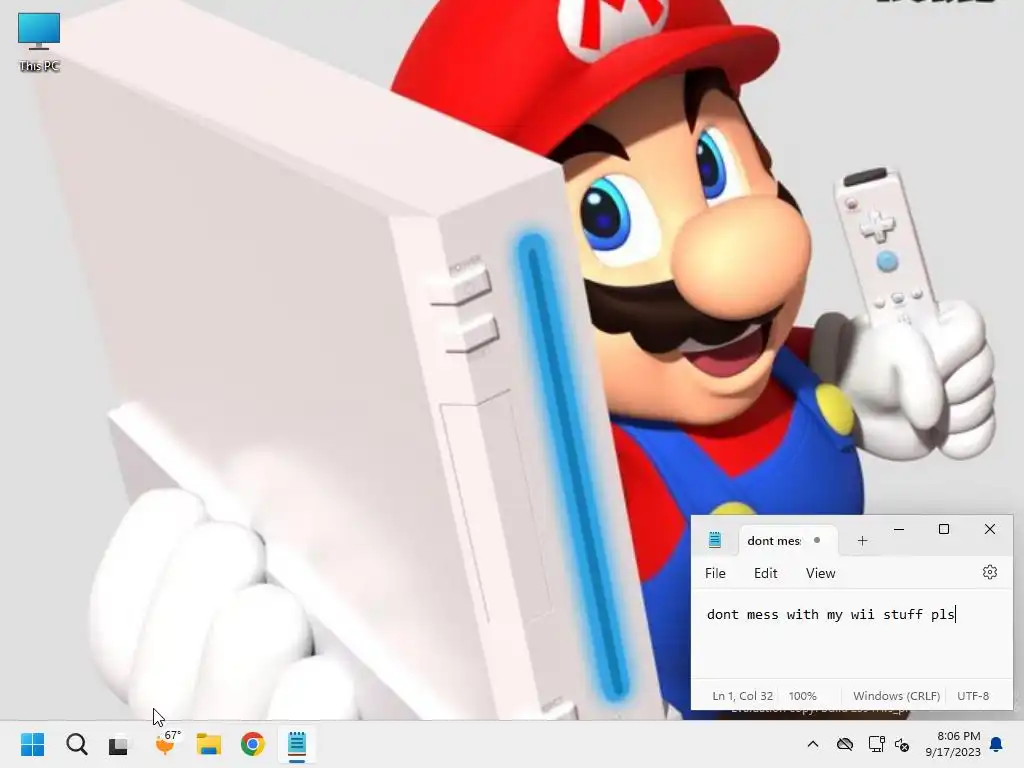This screenshot has width=1024, height=768.
Task: Open the weather widget showing 67°
Action: 167,743
